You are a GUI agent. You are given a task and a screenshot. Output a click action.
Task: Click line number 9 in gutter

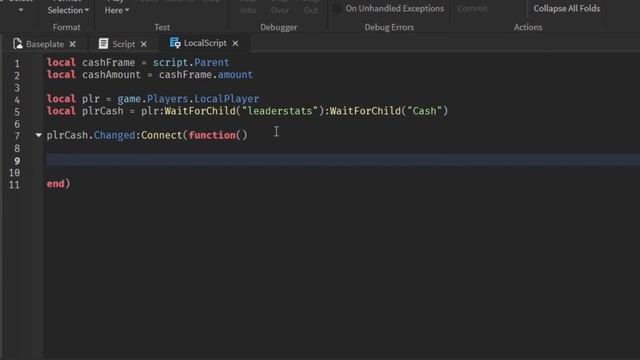17,161
